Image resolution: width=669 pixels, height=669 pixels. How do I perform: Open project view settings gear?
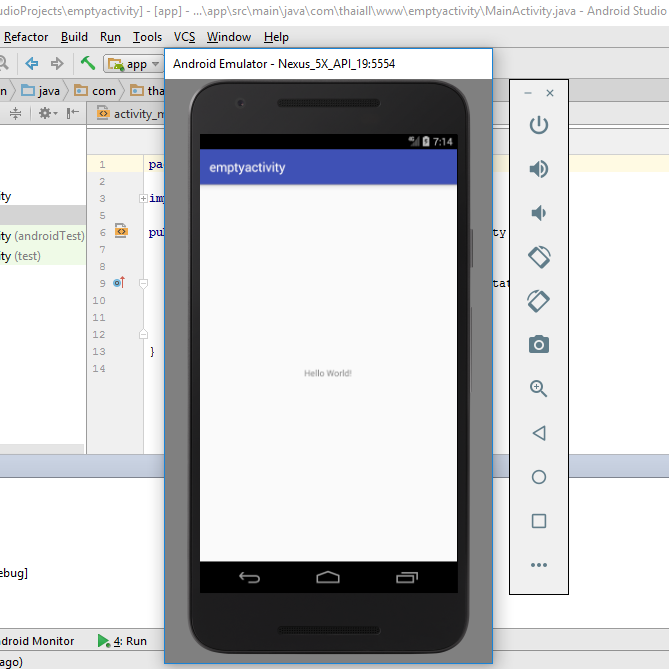(x=48, y=113)
